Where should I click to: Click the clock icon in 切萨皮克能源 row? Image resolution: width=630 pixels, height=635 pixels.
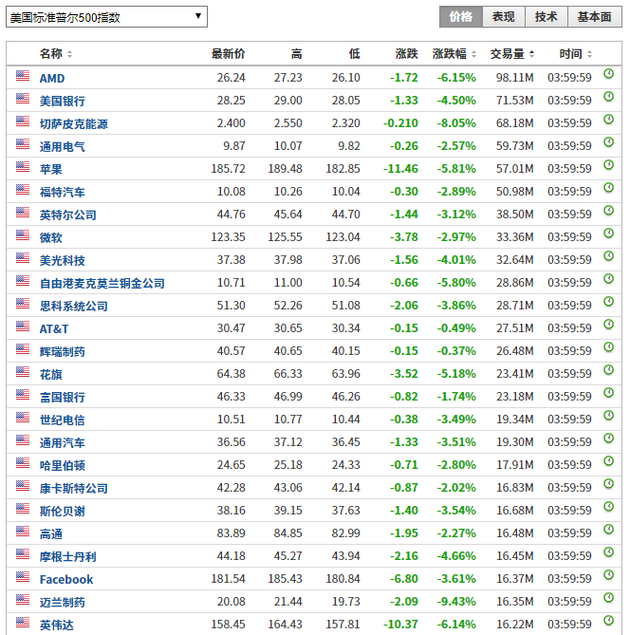[x=609, y=119]
